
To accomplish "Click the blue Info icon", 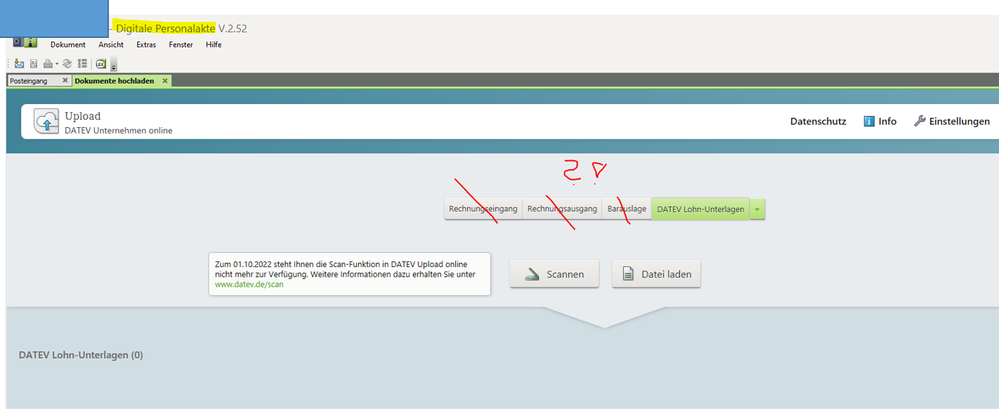I will (869, 122).
